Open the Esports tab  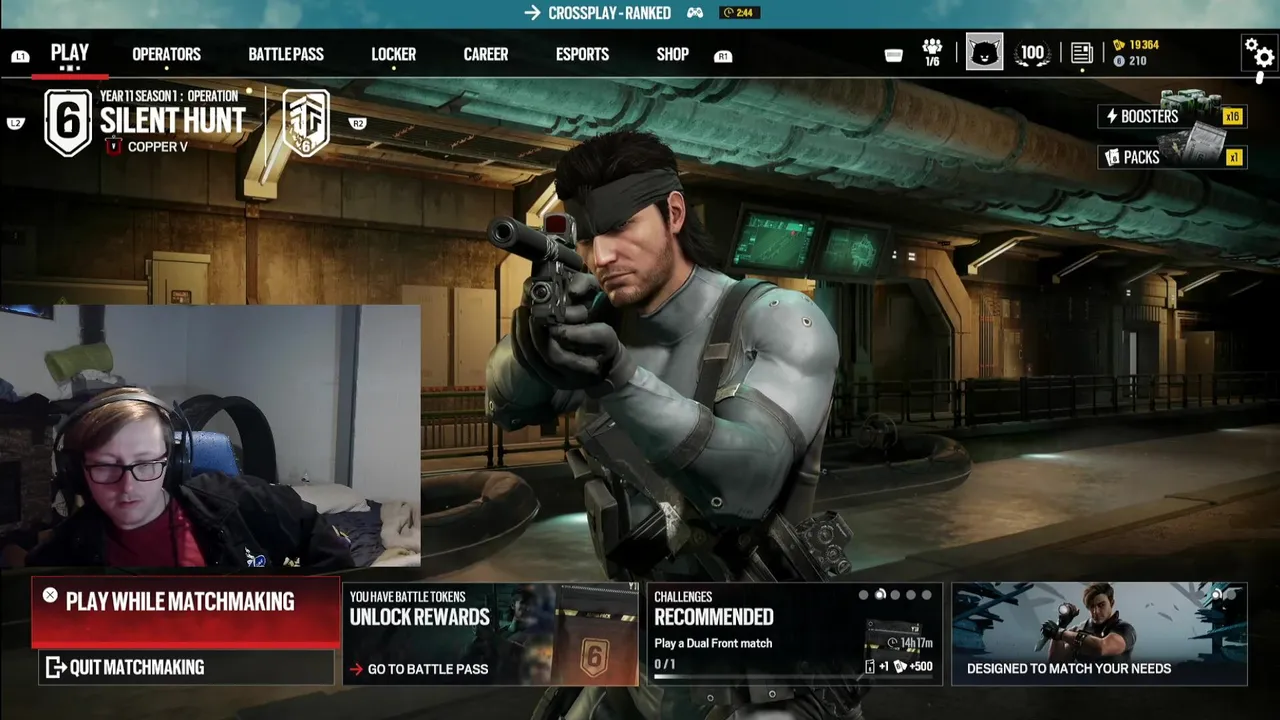582,55
